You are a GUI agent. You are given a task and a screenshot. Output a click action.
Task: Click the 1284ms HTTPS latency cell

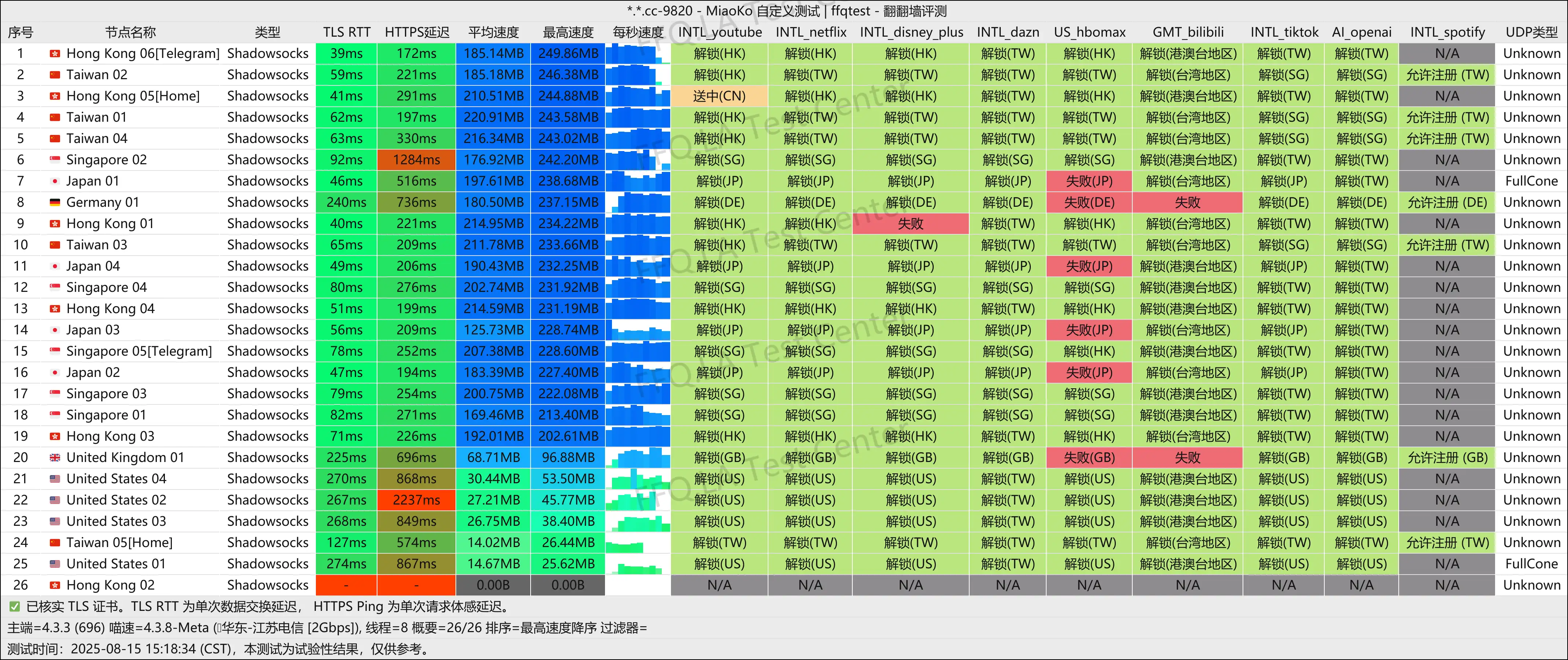pos(416,160)
